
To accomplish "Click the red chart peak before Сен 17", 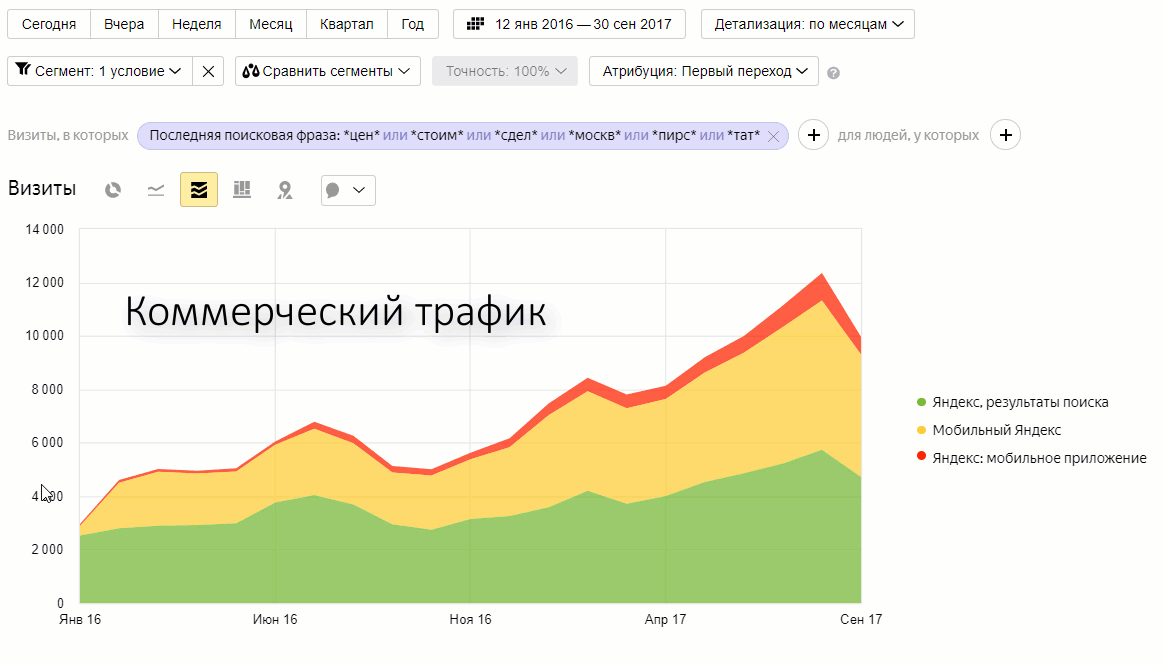I will 821,286.
